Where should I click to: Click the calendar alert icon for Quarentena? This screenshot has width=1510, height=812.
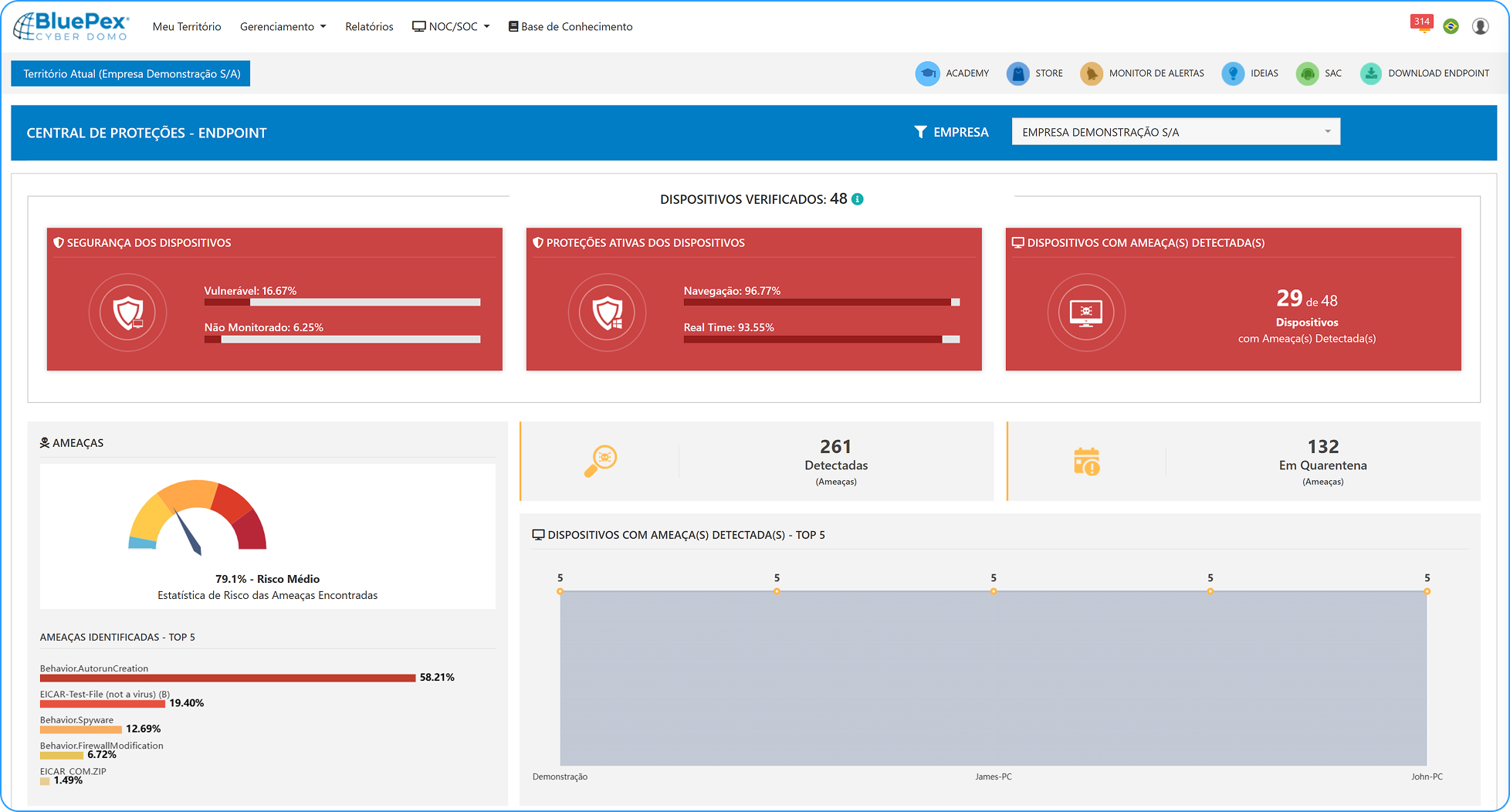(x=1087, y=461)
